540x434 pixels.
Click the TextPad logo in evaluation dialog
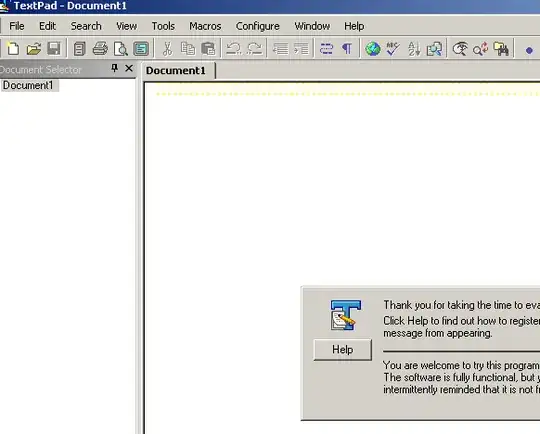(x=346, y=315)
